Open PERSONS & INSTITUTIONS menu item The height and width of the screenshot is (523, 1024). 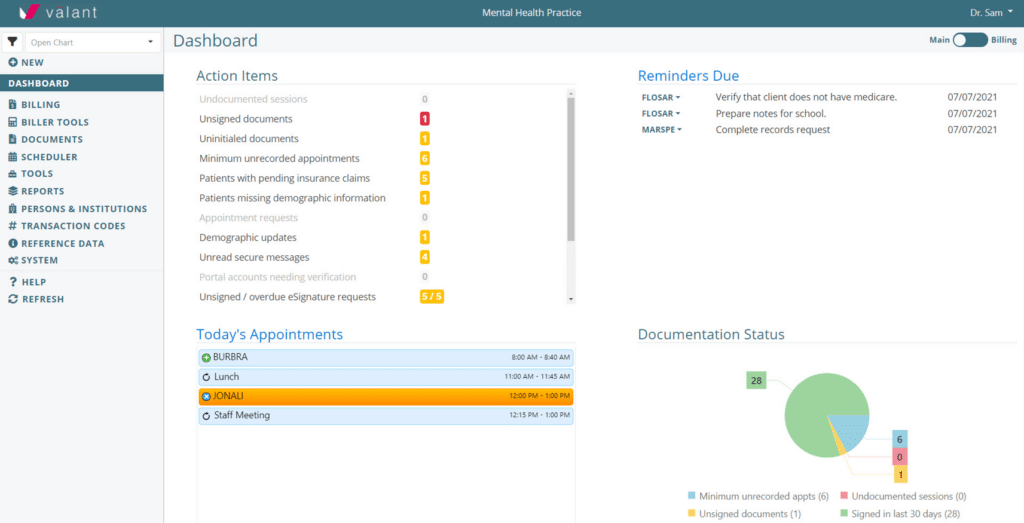click(x=82, y=209)
